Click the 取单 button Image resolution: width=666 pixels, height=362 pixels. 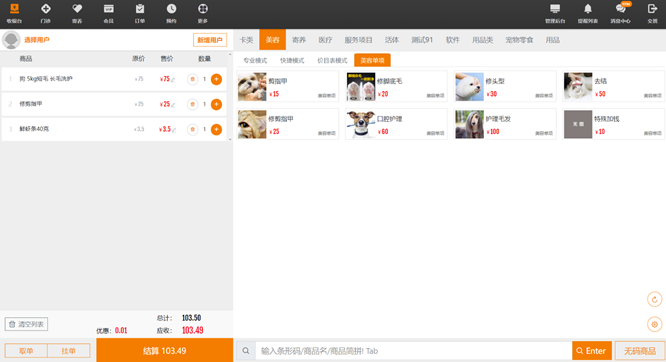click(x=26, y=351)
